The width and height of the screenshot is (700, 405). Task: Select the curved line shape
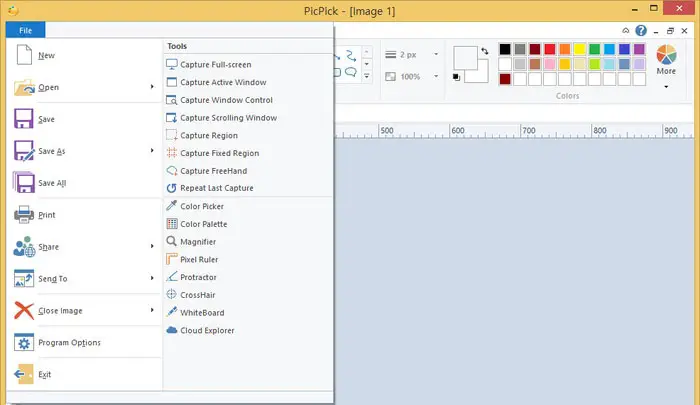[351, 55]
